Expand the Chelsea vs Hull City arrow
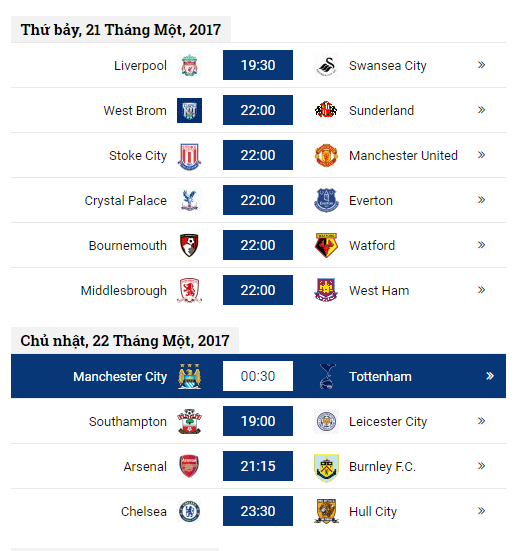516x551 pixels. click(482, 511)
